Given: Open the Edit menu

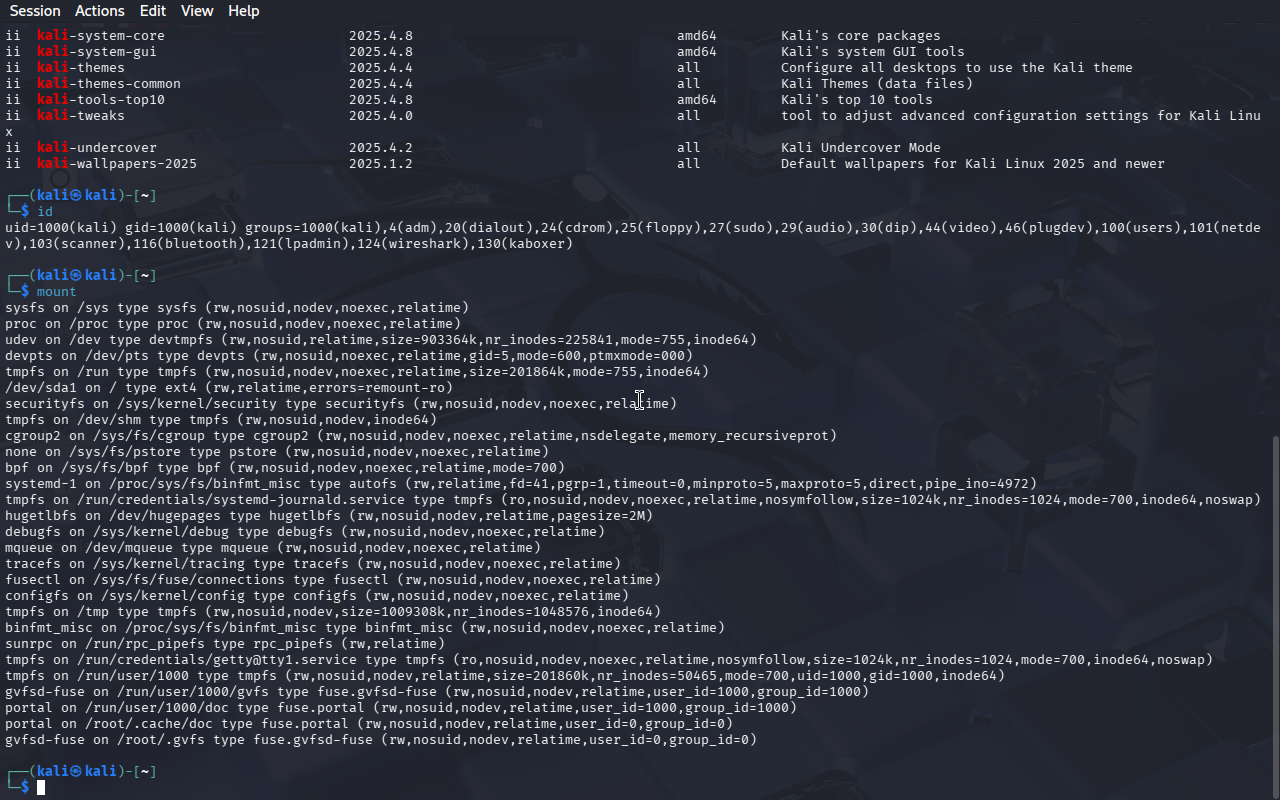Looking at the screenshot, I should click(153, 11).
